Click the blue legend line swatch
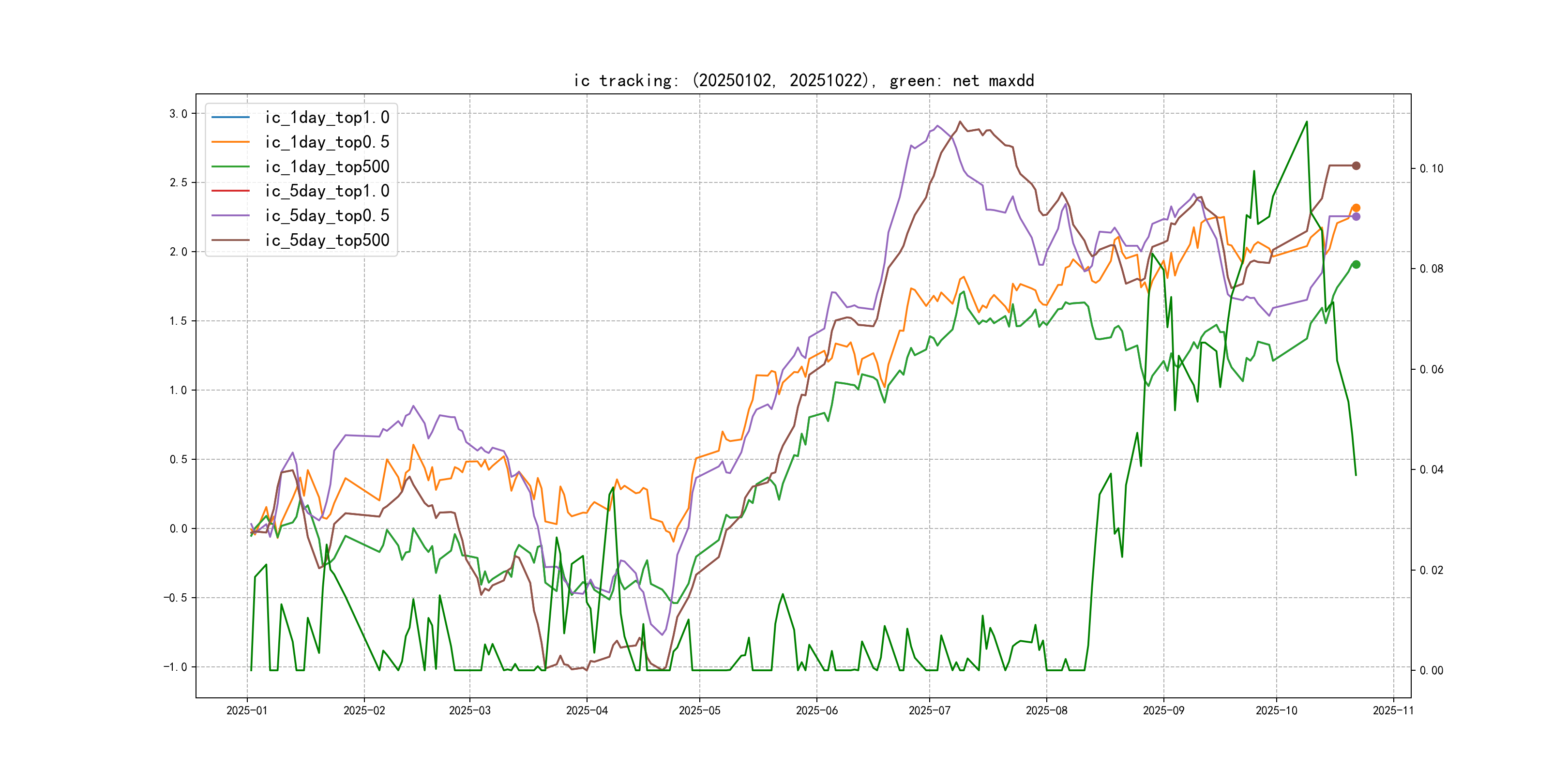The width and height of the screenshot is (1568, 784). [231, 117]
